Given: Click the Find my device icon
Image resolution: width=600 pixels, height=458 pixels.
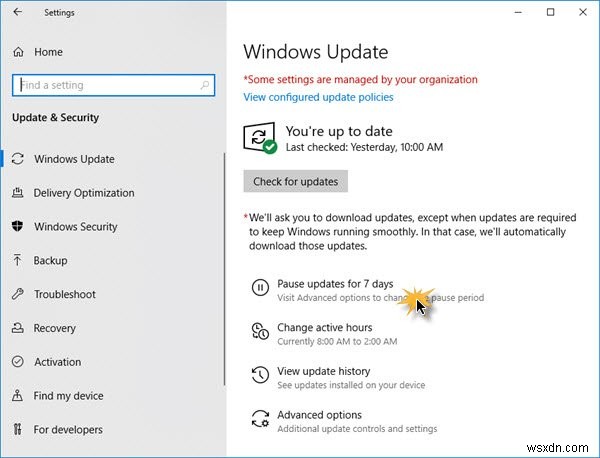Looking at the screenshot, I should pyautogui.click(x=18, y=395).
